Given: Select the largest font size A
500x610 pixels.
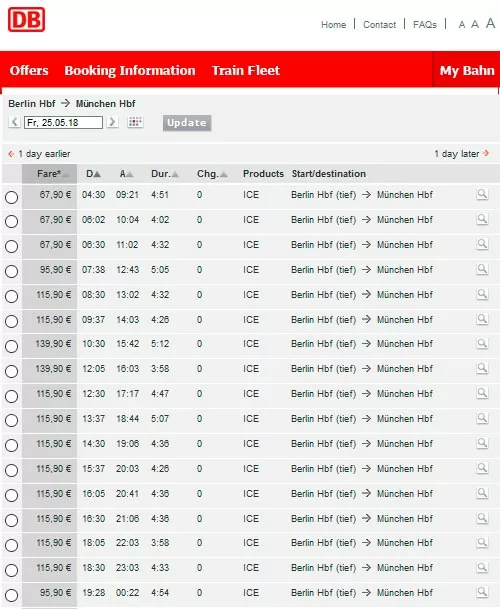Looking at the screenshot, I should [490, 23].
